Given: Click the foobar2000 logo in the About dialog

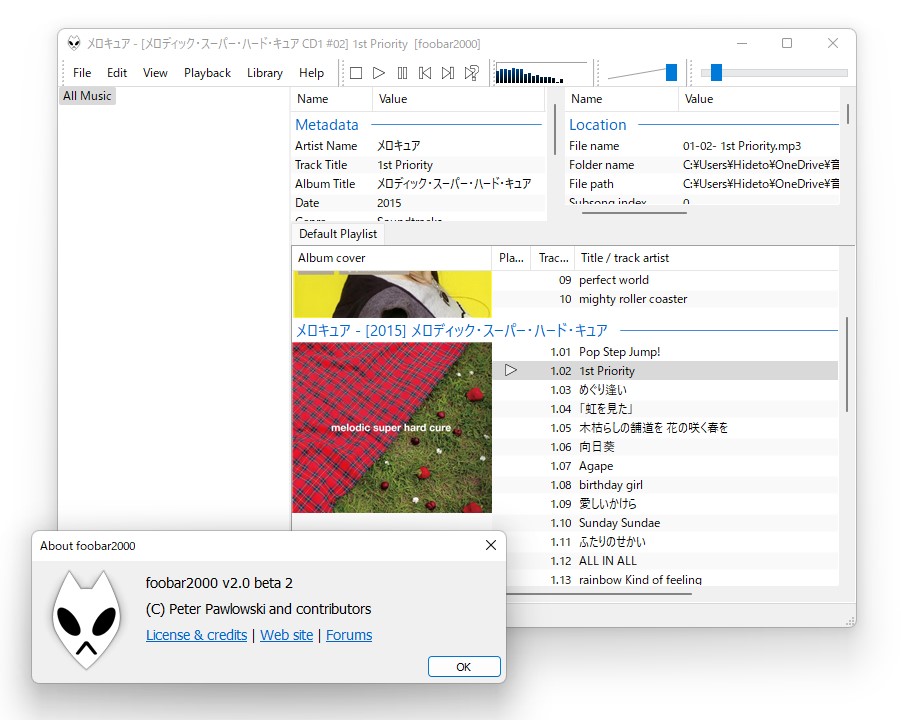Looking at the screenshot, I should [86, 620].
